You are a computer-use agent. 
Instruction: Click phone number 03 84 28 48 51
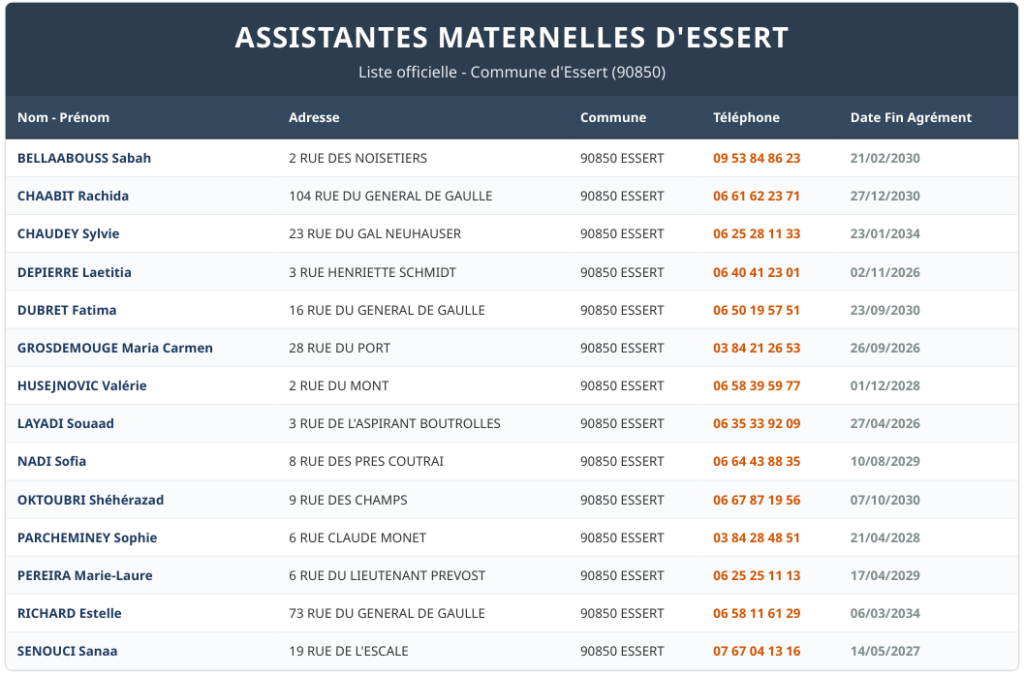click(x=756, y=538)
